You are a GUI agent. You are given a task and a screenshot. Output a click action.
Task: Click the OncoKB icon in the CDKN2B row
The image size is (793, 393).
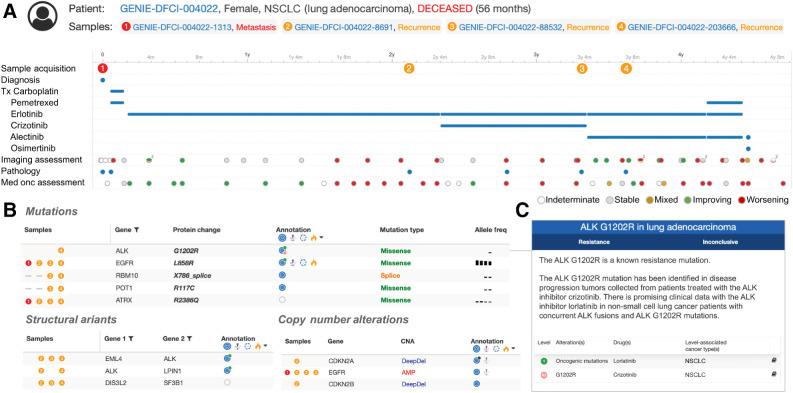477,384
